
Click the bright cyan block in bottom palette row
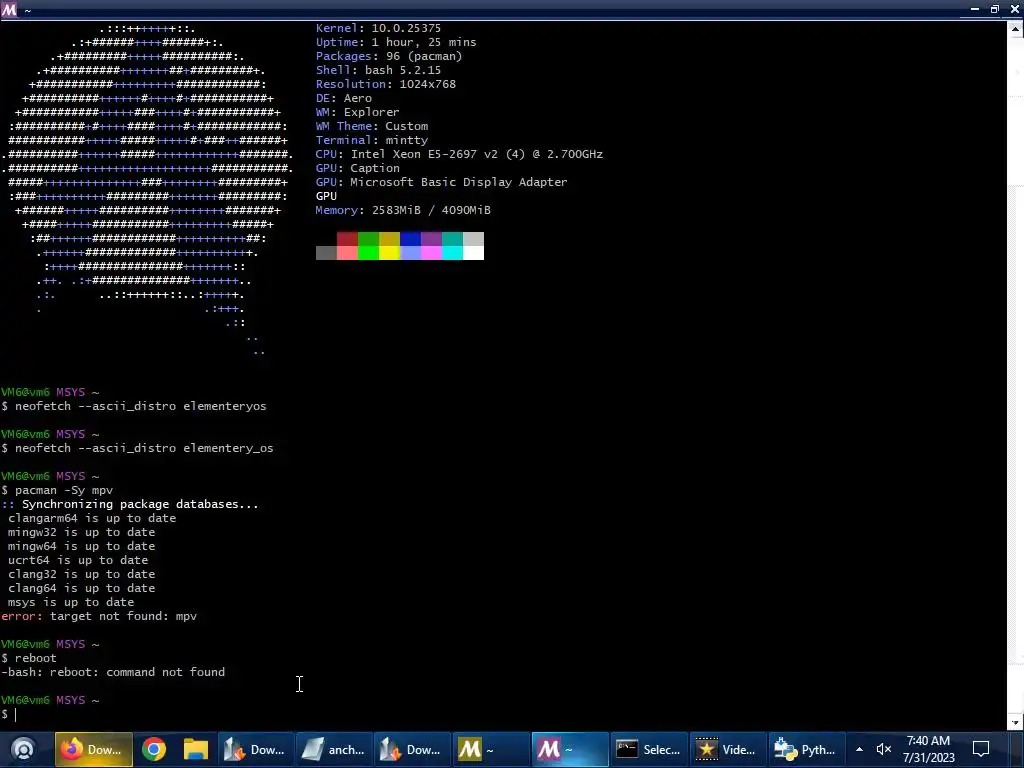[453, 253]
